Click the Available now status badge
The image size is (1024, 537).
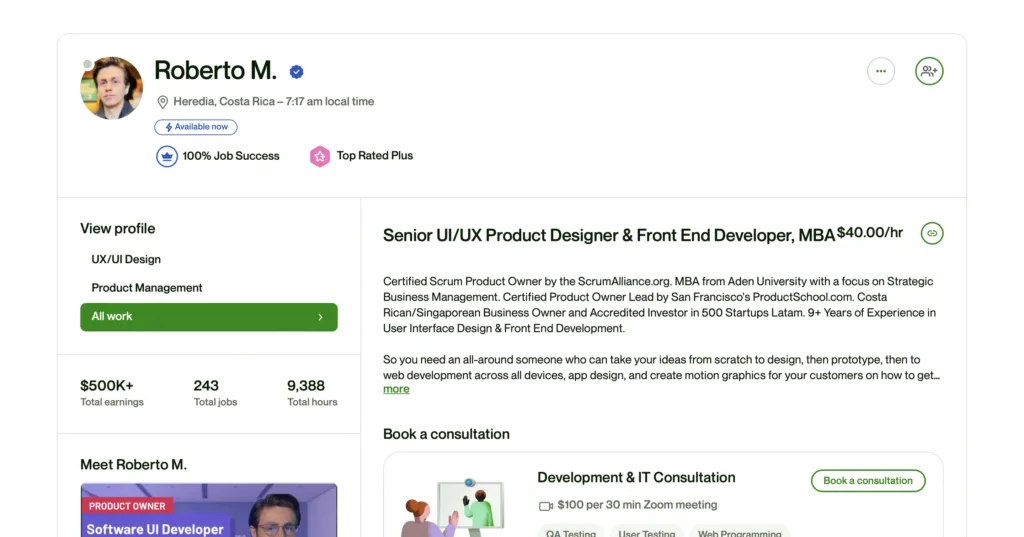click(x=196, y=127)
